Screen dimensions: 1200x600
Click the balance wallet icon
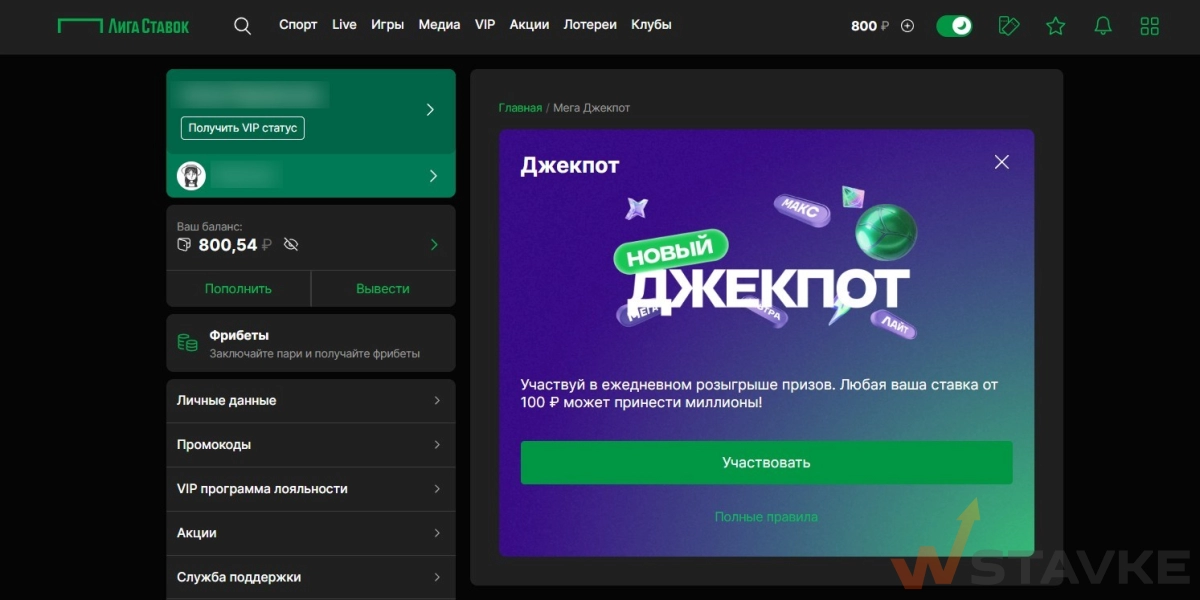click(x=184, y=245)
